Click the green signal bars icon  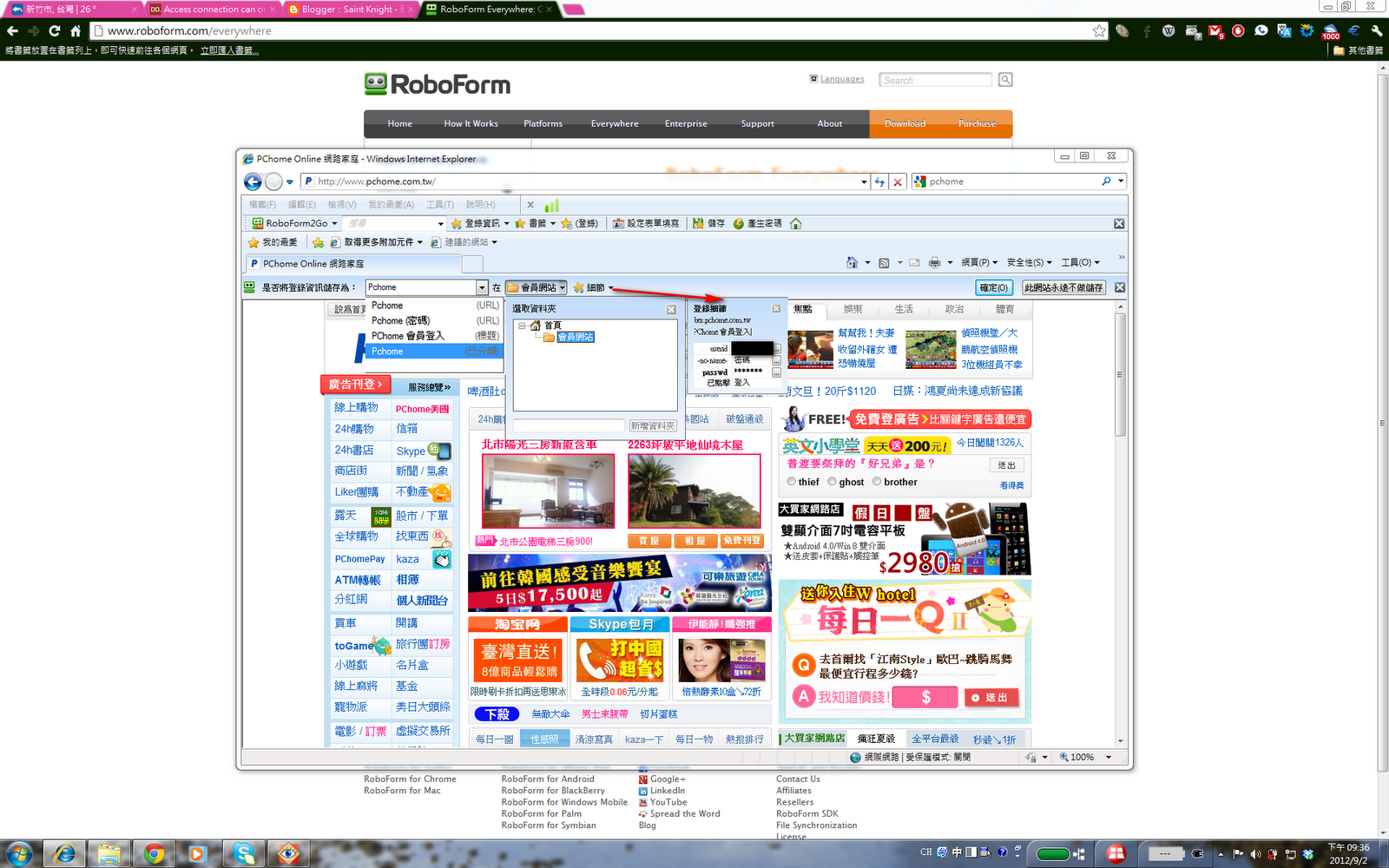click(551, 205)
